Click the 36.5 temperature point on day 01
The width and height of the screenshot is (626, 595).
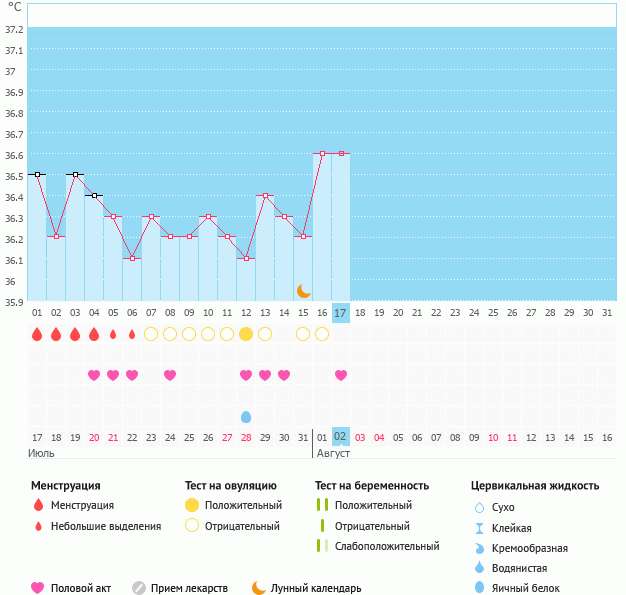(37, 174)
